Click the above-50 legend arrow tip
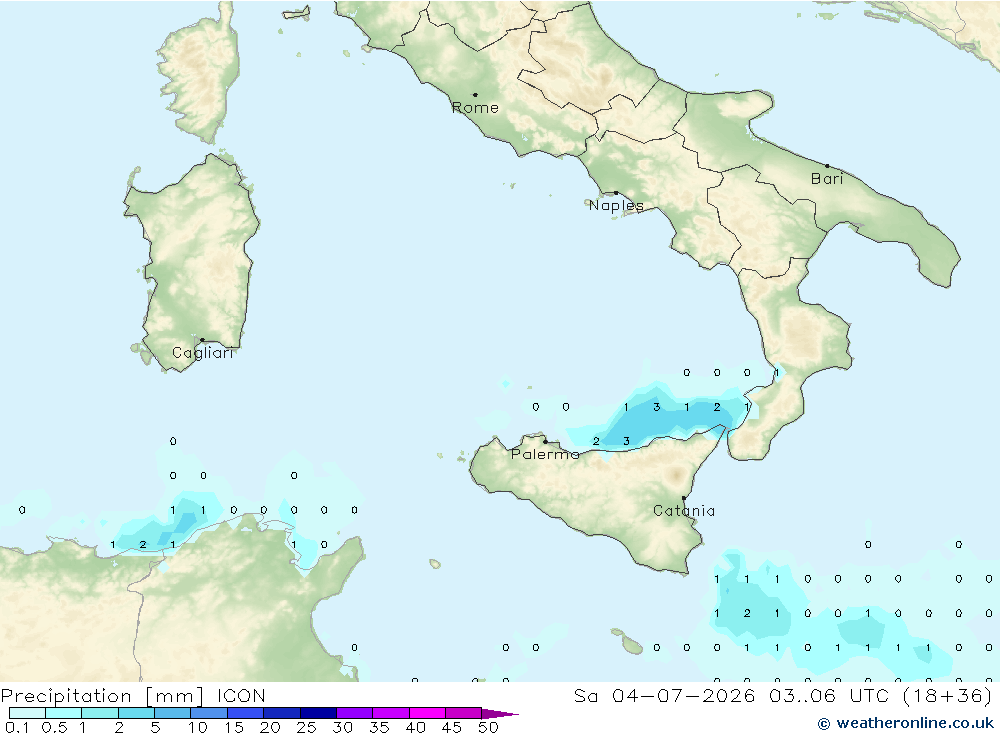Viewport: 1000px width, 733px height. pos(500,714)
